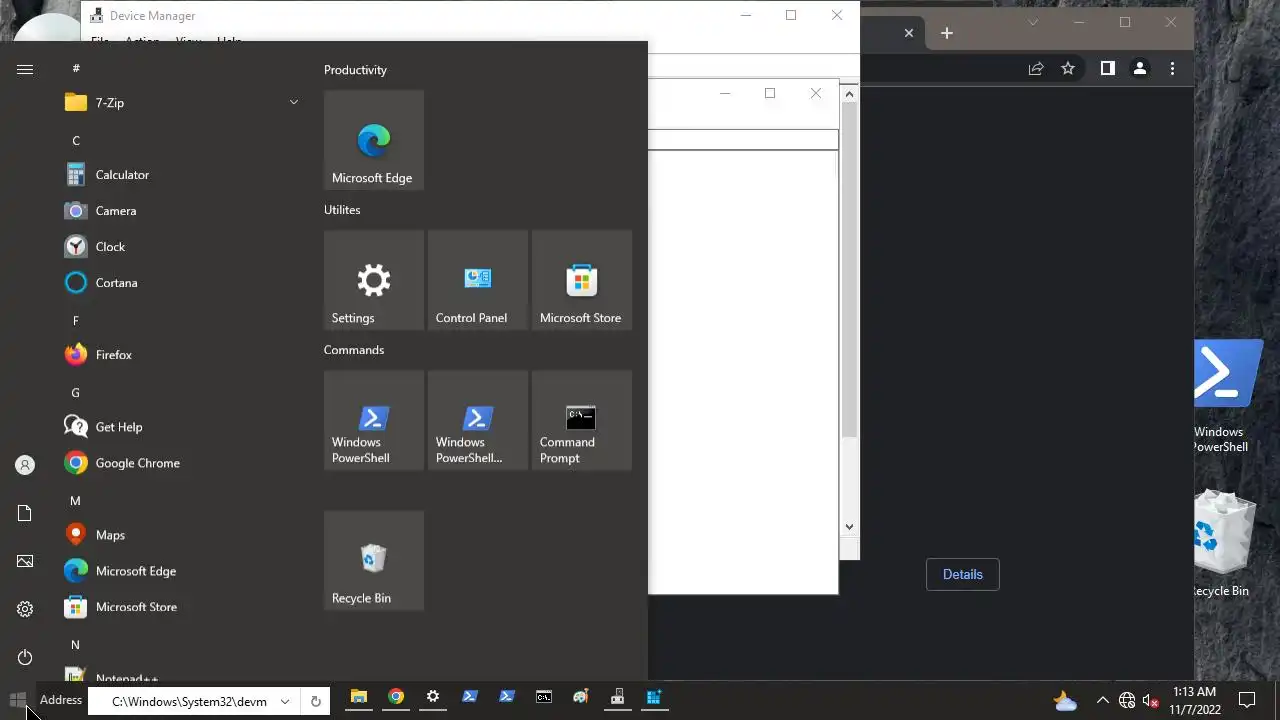Open Command Prompt icon on the taskbar
Viewport: 1280px width, 720px height.
[x=544, y=698]
